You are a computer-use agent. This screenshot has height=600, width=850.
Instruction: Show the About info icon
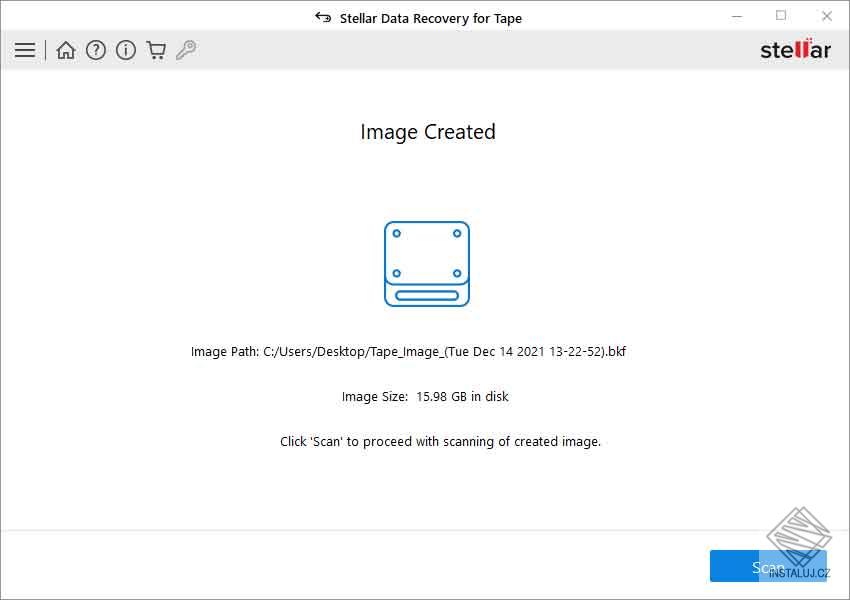pyautogui.click(x=126, y=50)
